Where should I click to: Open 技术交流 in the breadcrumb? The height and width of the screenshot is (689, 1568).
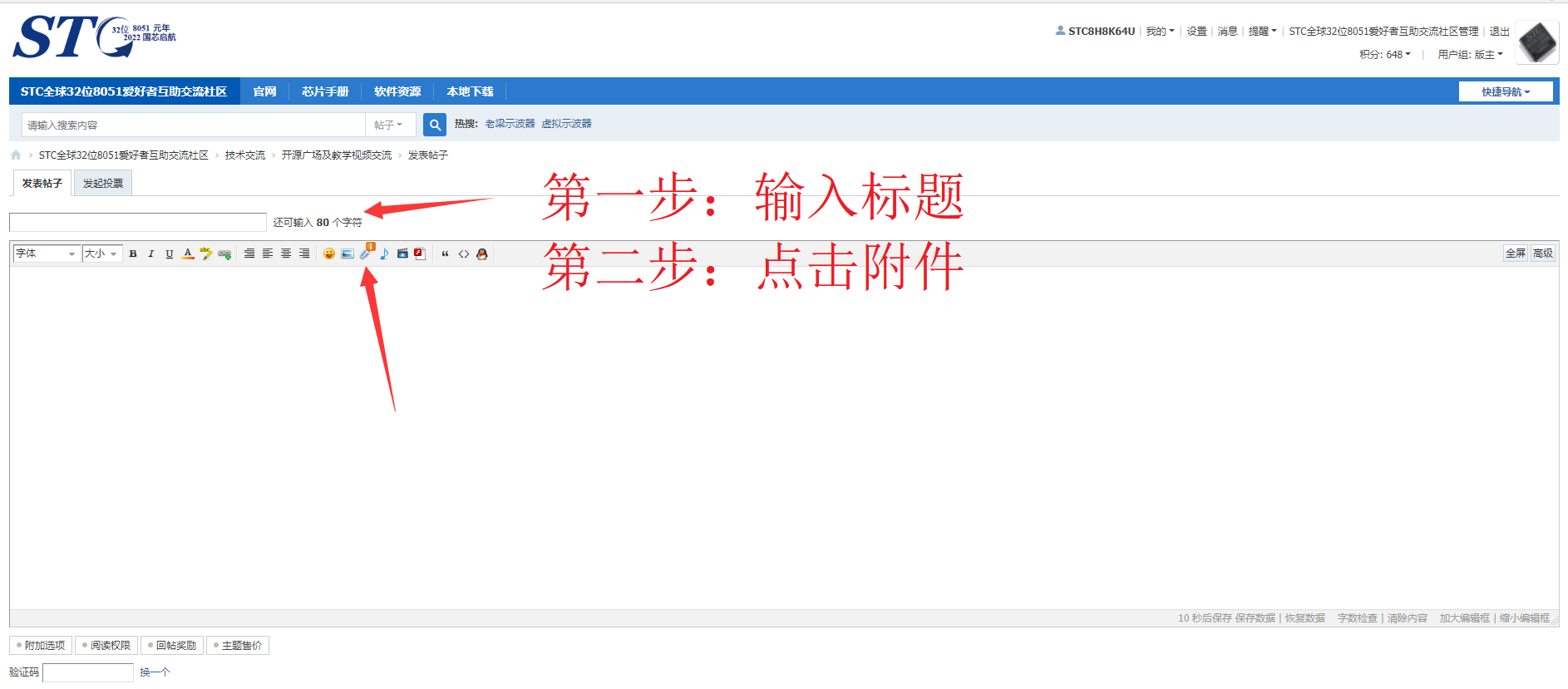(245, 155)
